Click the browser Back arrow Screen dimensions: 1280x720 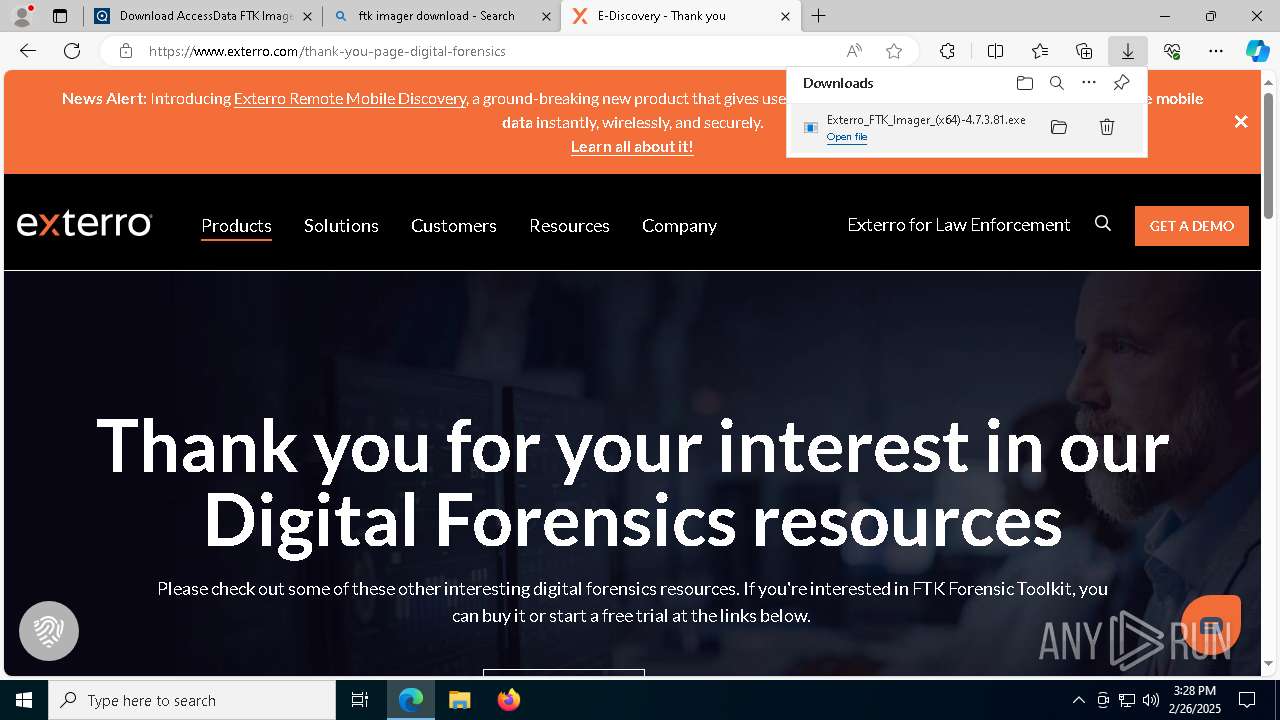coord(28,51)
